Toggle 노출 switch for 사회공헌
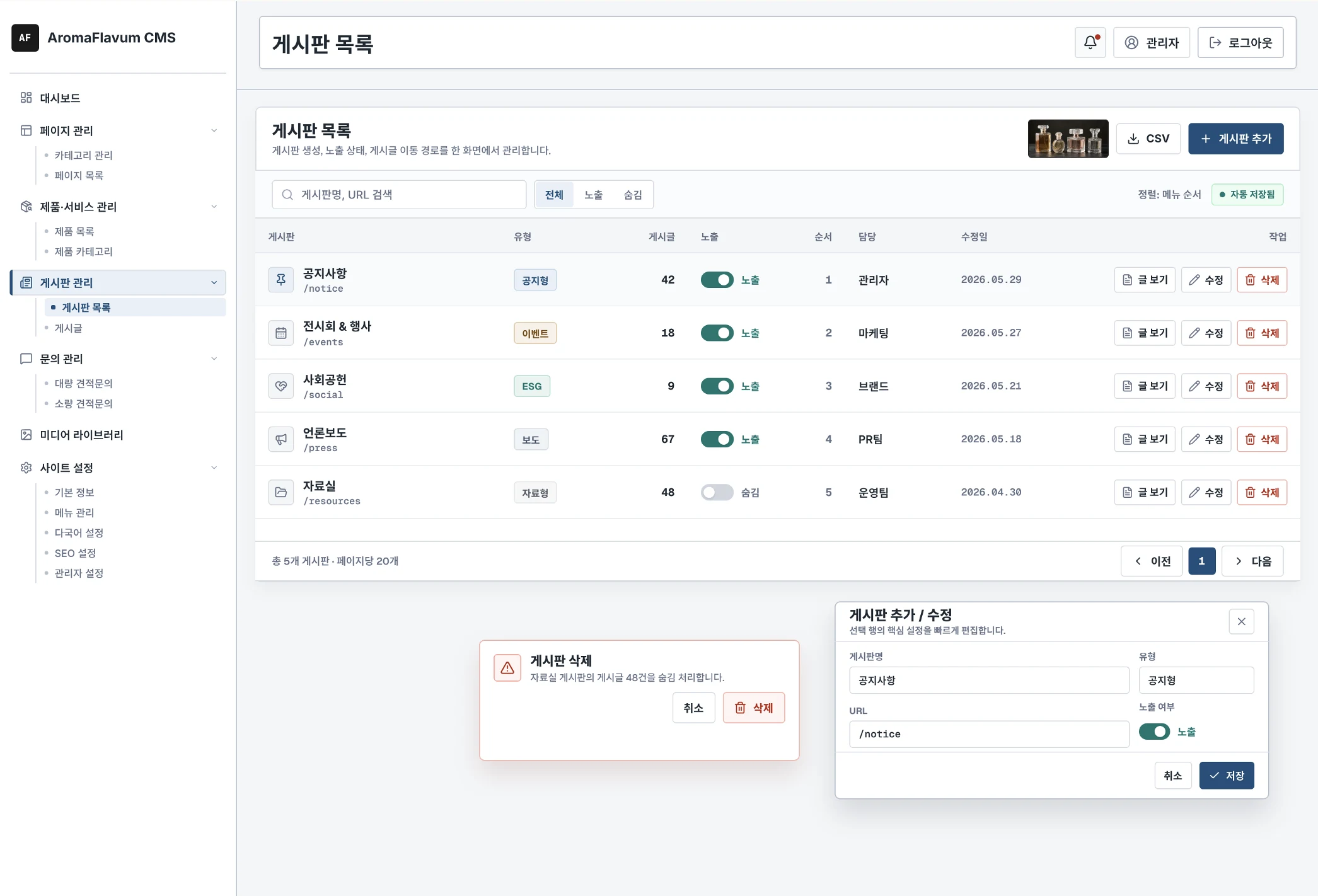The height and width of the screenshot is (896, 1318). [x=717, y=386]
